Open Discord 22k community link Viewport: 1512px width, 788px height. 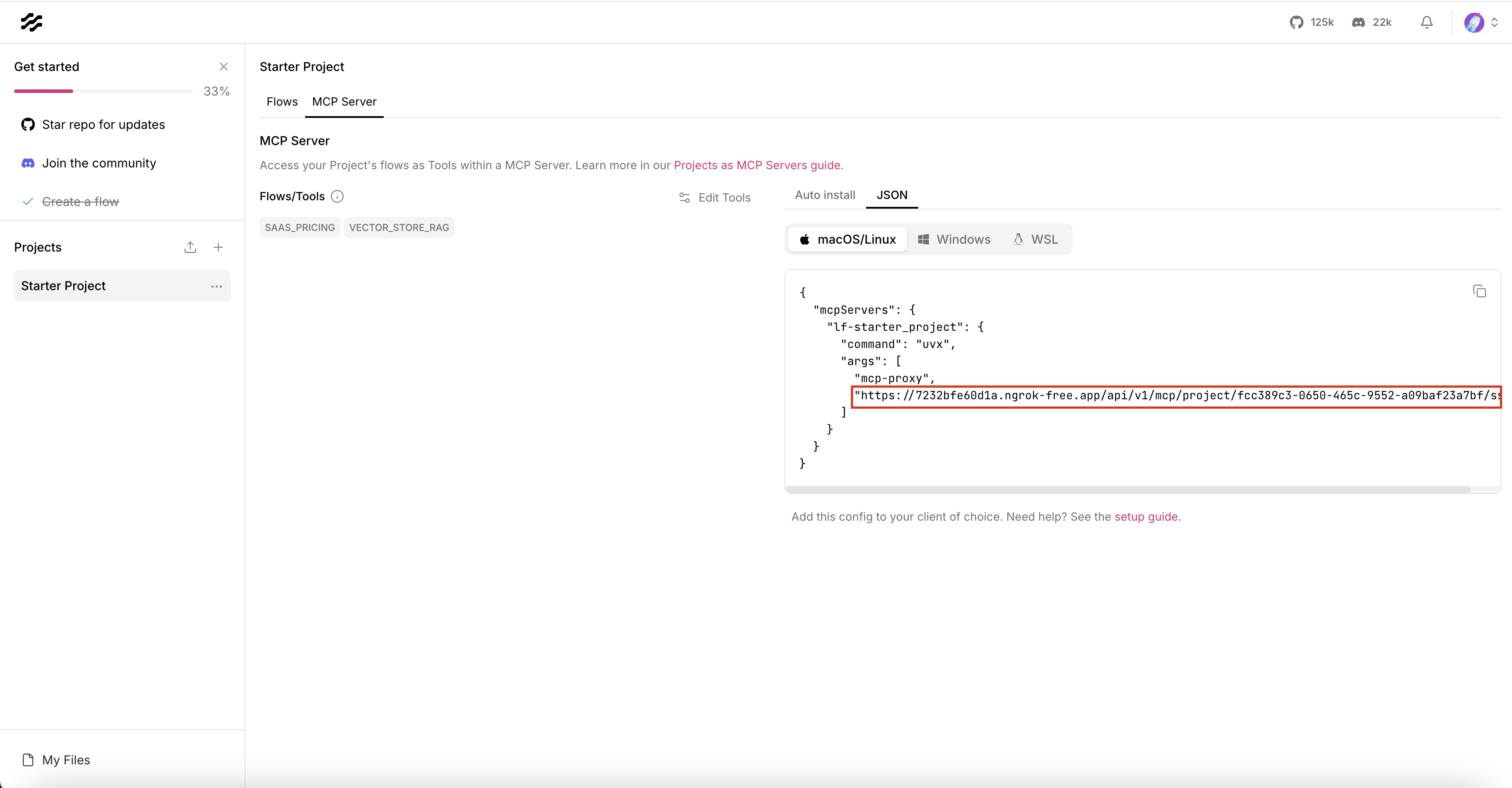(x=1372, y=22)
